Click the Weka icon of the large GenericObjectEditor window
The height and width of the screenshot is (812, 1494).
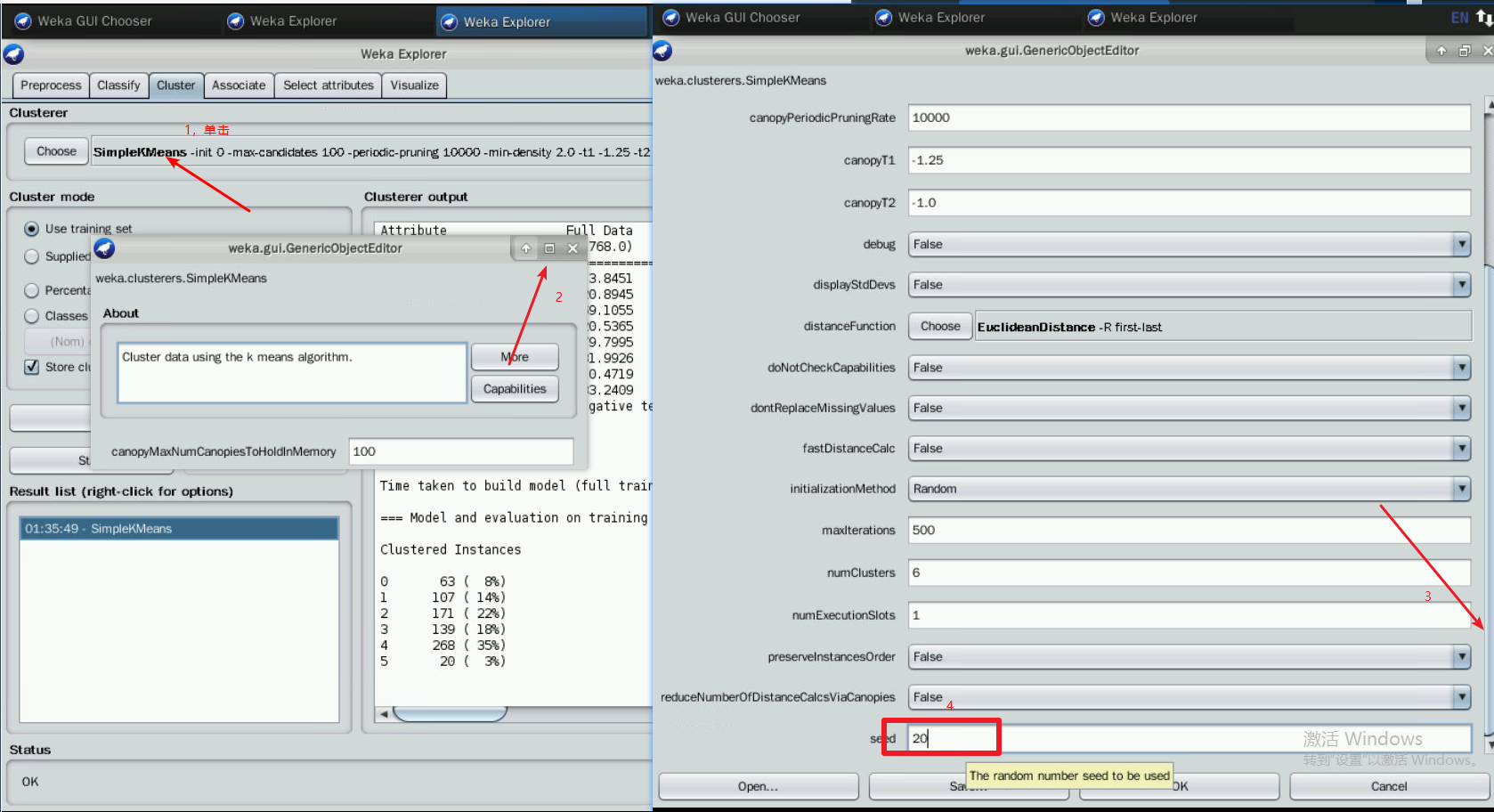[x=662, y=51]
